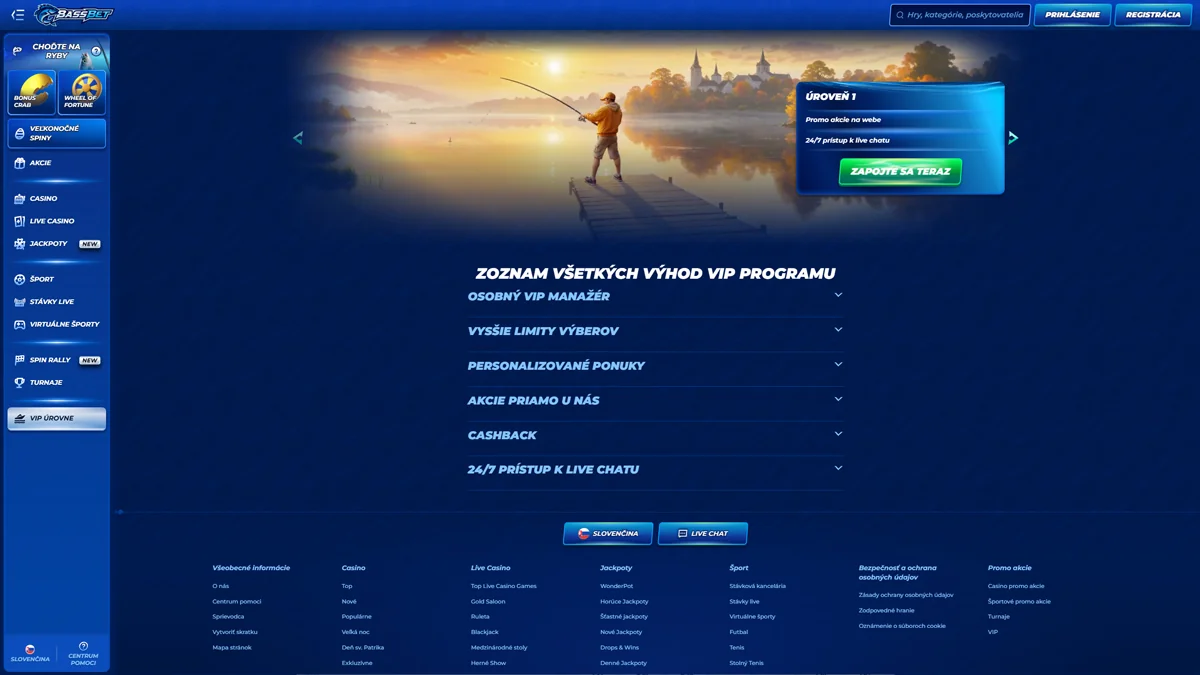Select Turnaje in sidebar menu
1200x675 pixels.
[46, 383]
